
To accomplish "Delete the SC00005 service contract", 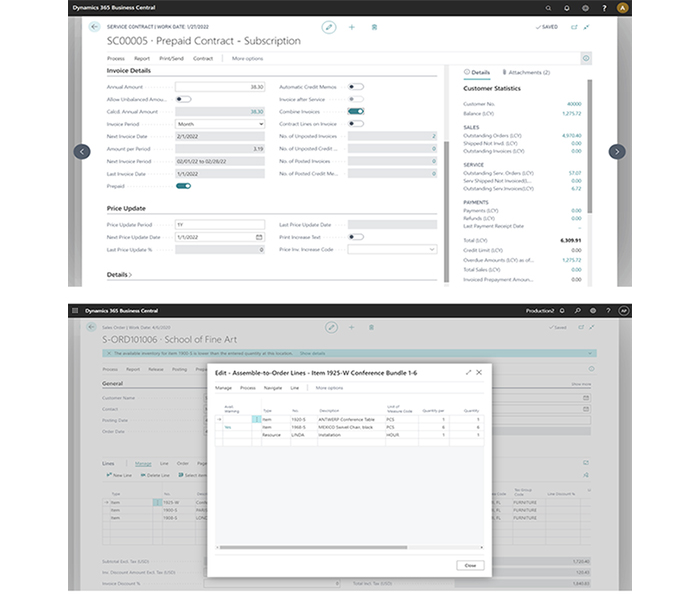I will click(374, 27).
